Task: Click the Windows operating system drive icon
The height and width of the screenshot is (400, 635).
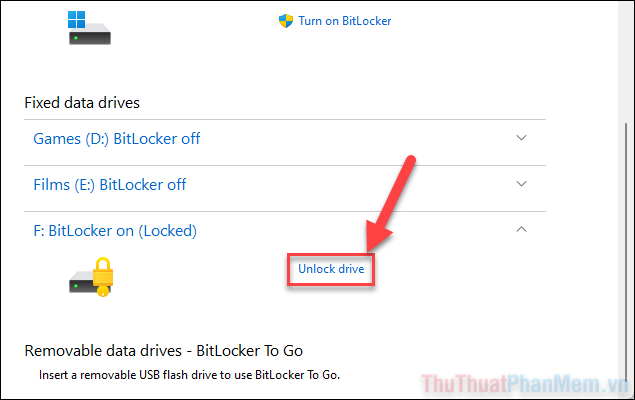Action: pos(89,28)
